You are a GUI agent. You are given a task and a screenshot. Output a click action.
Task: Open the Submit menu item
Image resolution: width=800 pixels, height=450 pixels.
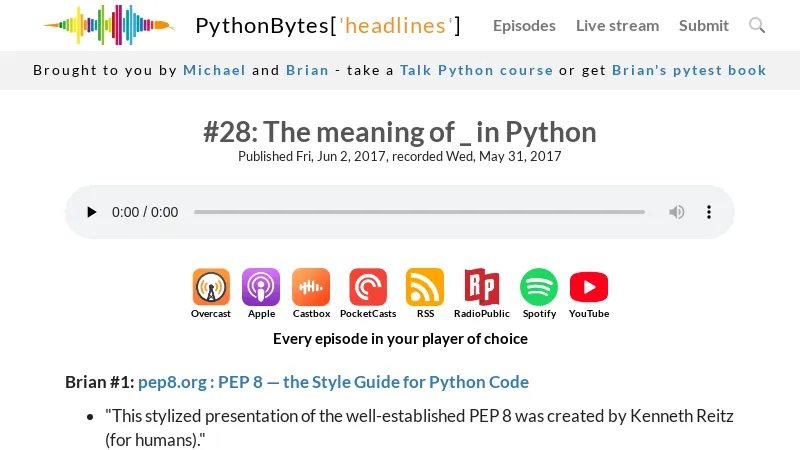(x=704, y=25)
